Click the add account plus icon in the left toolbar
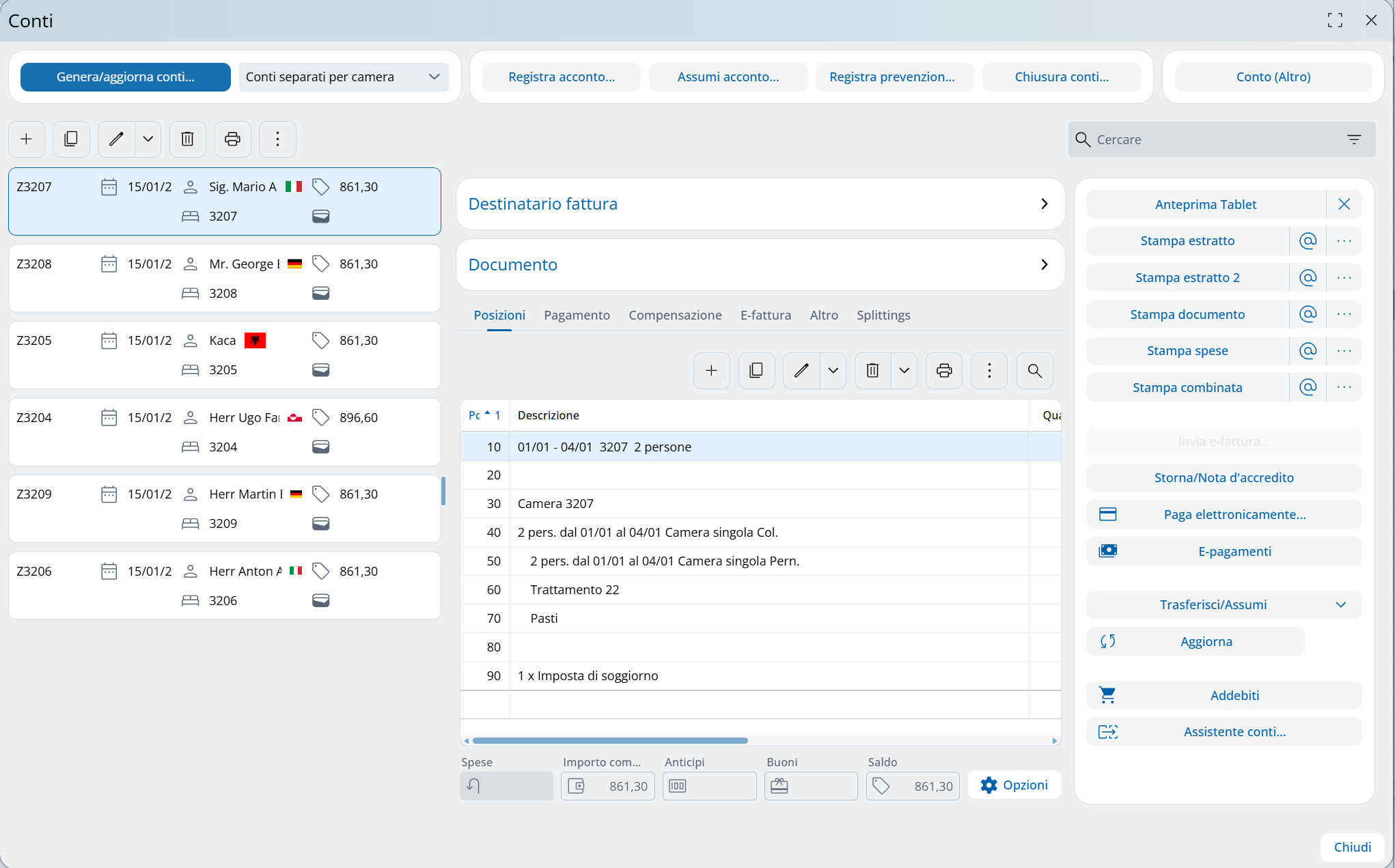1395x868 pixels. [27, 139]
